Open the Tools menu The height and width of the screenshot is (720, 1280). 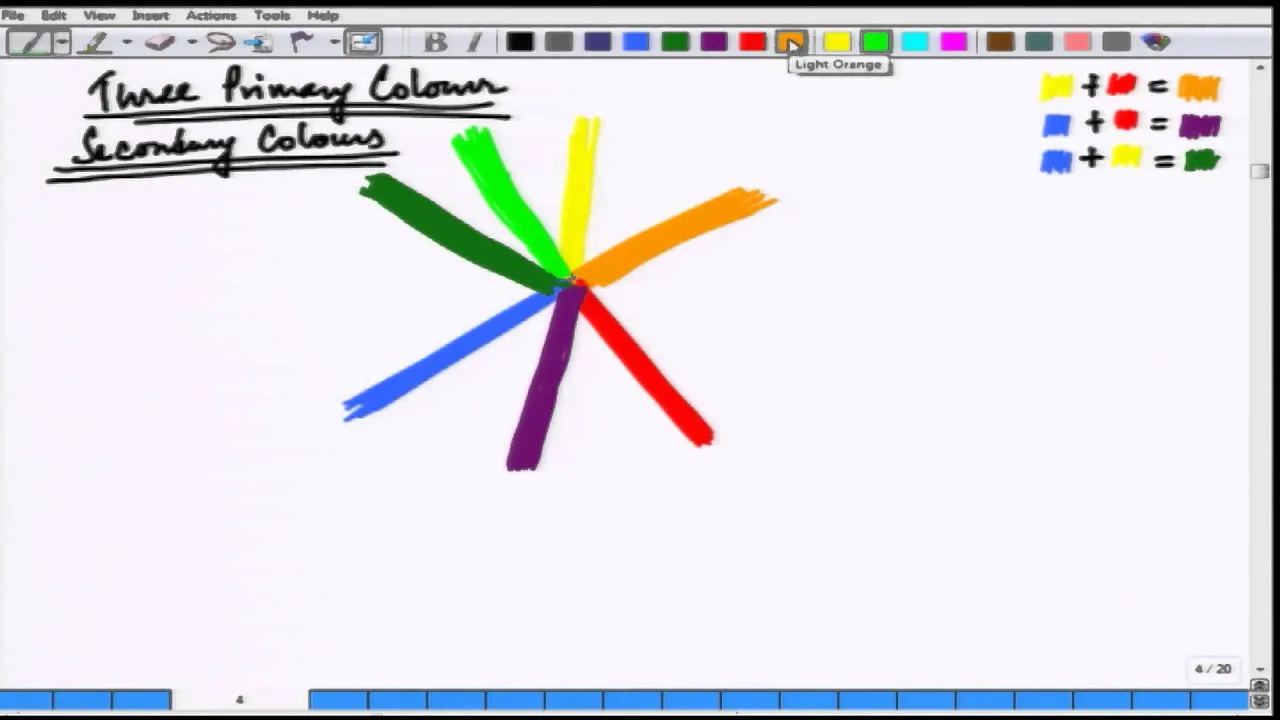pos(272,15)
